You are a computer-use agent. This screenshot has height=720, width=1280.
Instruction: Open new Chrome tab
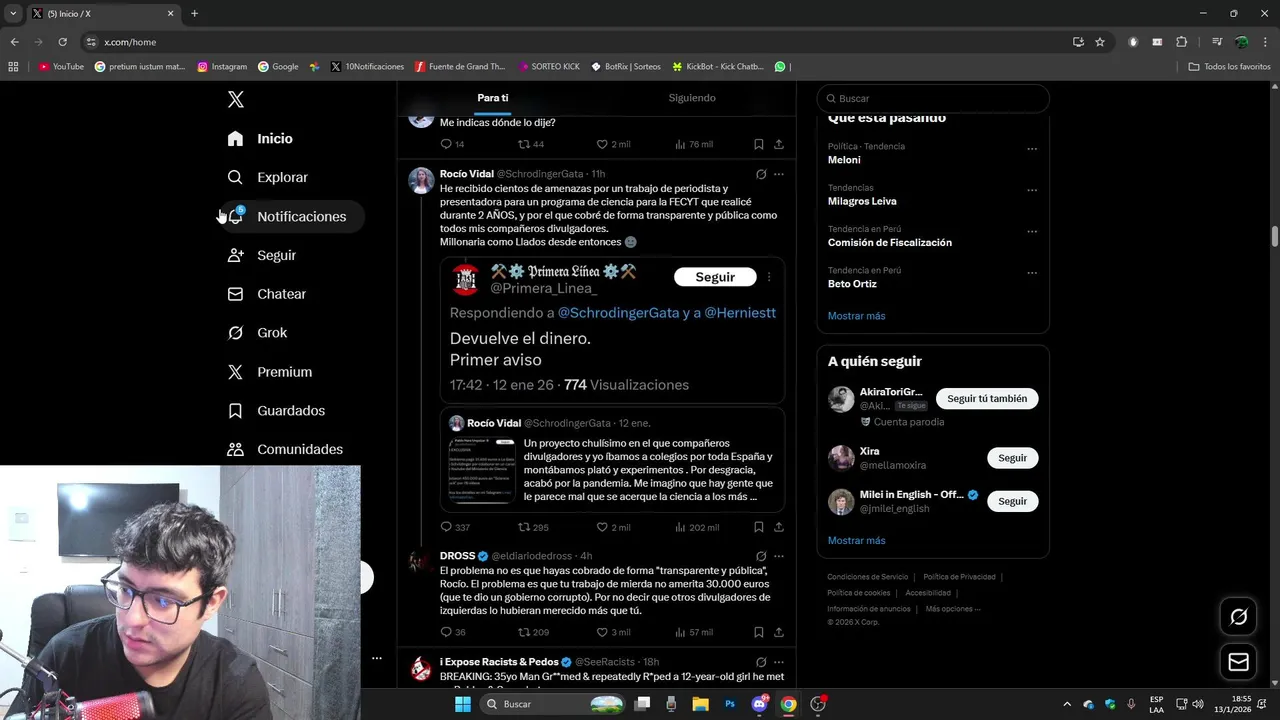[x=194, y=13]
